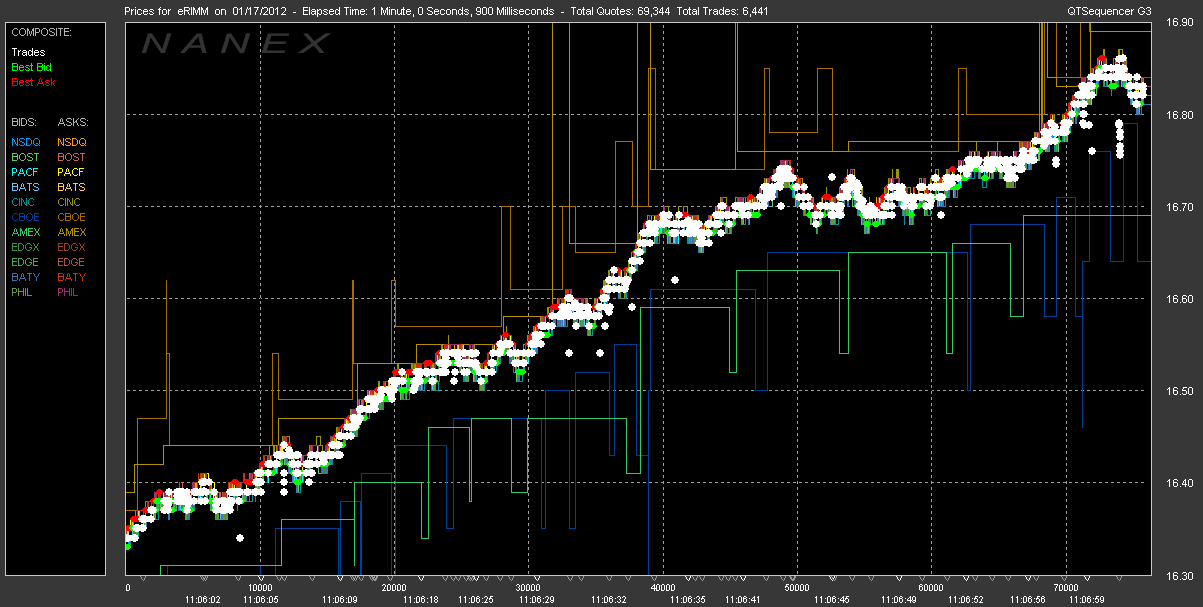Select BOST in the BIDS column

26,157
